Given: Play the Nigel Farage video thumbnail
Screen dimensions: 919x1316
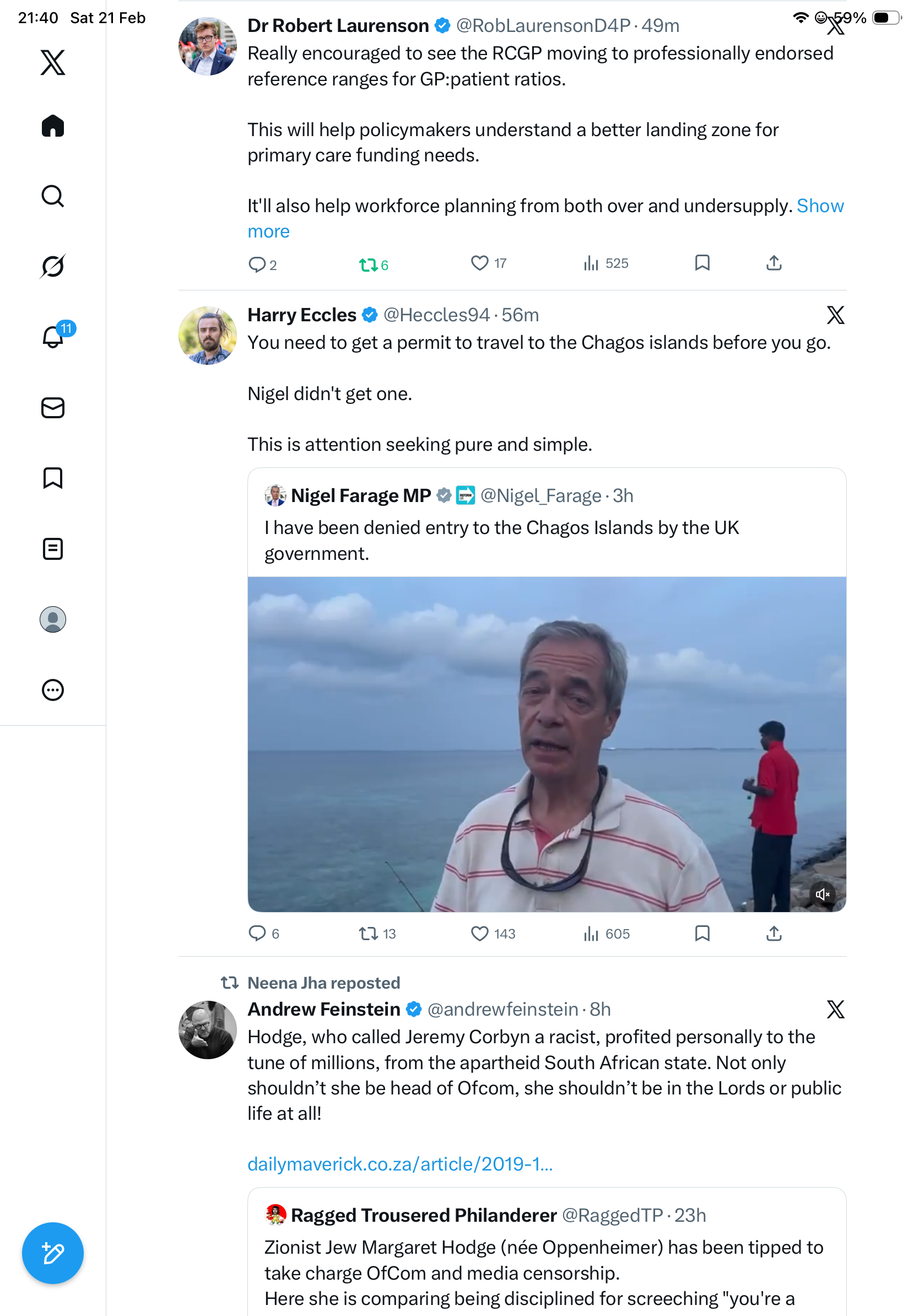Looking at the screenshot, I should 546,743.
